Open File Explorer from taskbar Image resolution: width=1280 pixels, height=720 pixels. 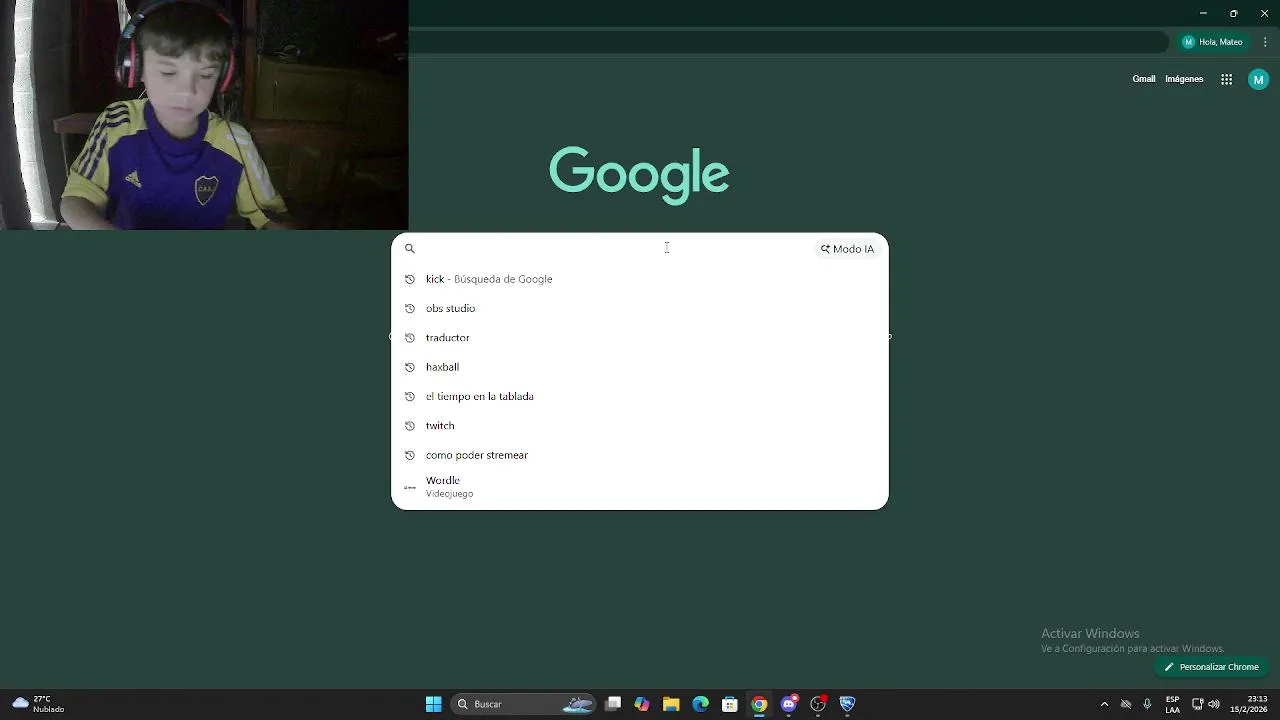coord(671,704)
